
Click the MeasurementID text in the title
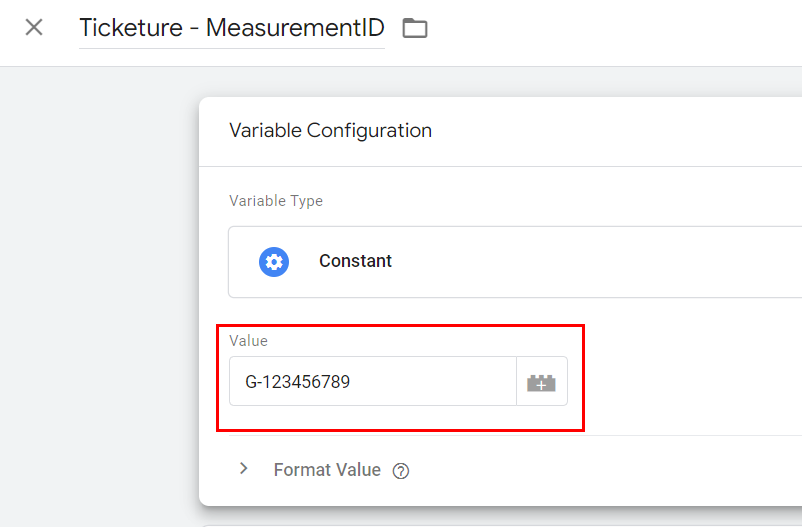295,28
